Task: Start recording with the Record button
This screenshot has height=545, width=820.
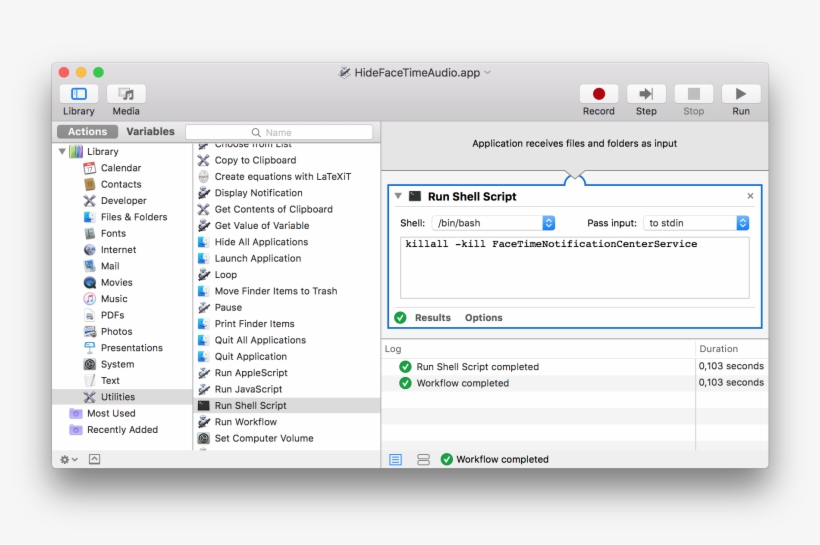Action: point(599,94)
